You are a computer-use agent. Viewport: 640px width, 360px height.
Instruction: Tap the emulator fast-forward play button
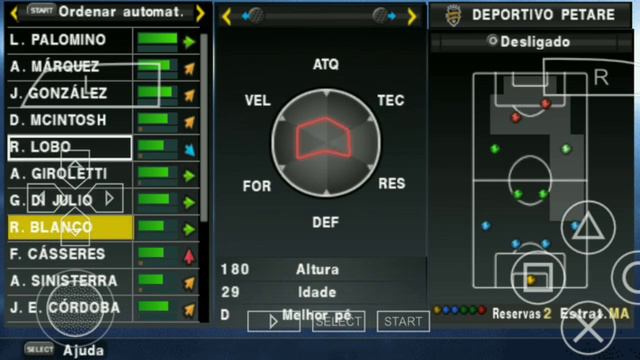274,321
